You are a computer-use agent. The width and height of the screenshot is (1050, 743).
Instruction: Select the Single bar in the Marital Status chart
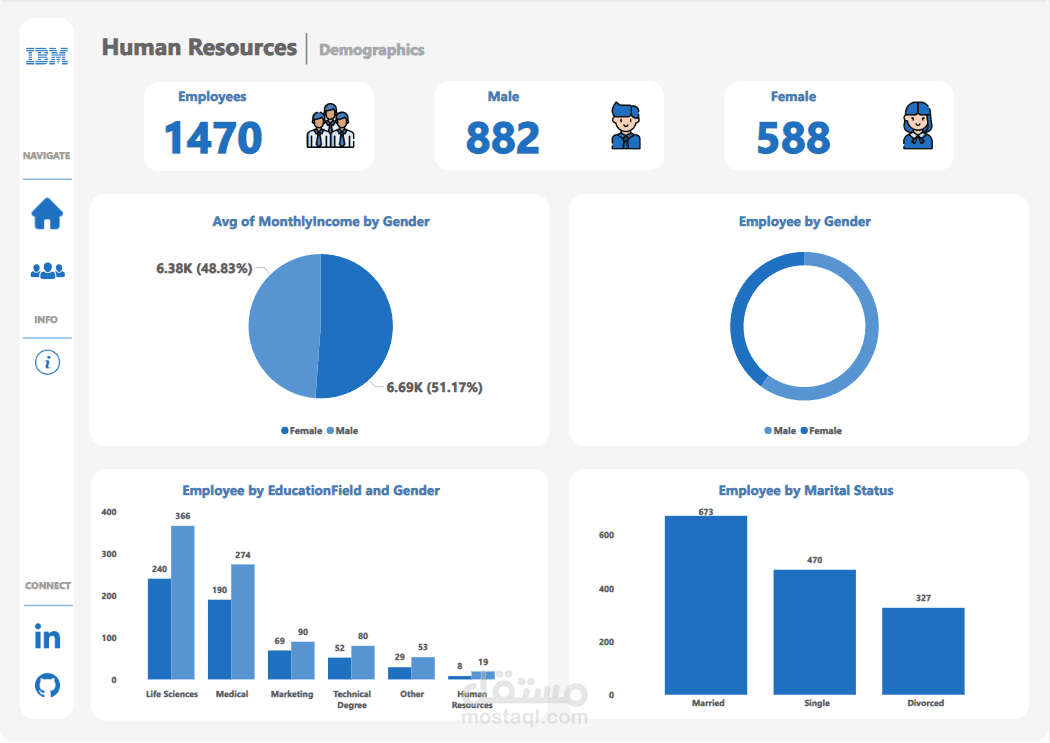click(x=816, y=630)
